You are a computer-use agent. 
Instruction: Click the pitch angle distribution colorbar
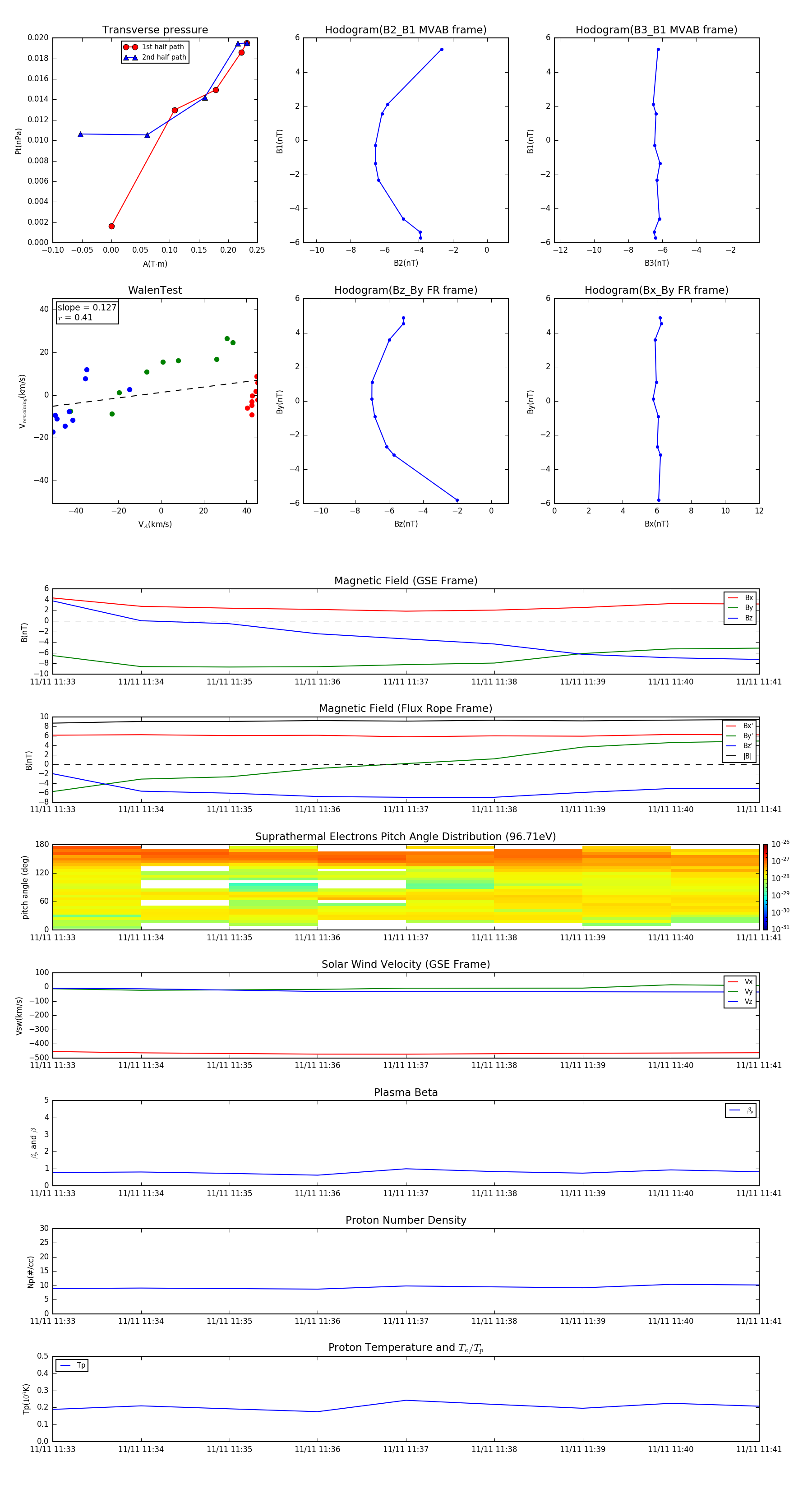765,887
